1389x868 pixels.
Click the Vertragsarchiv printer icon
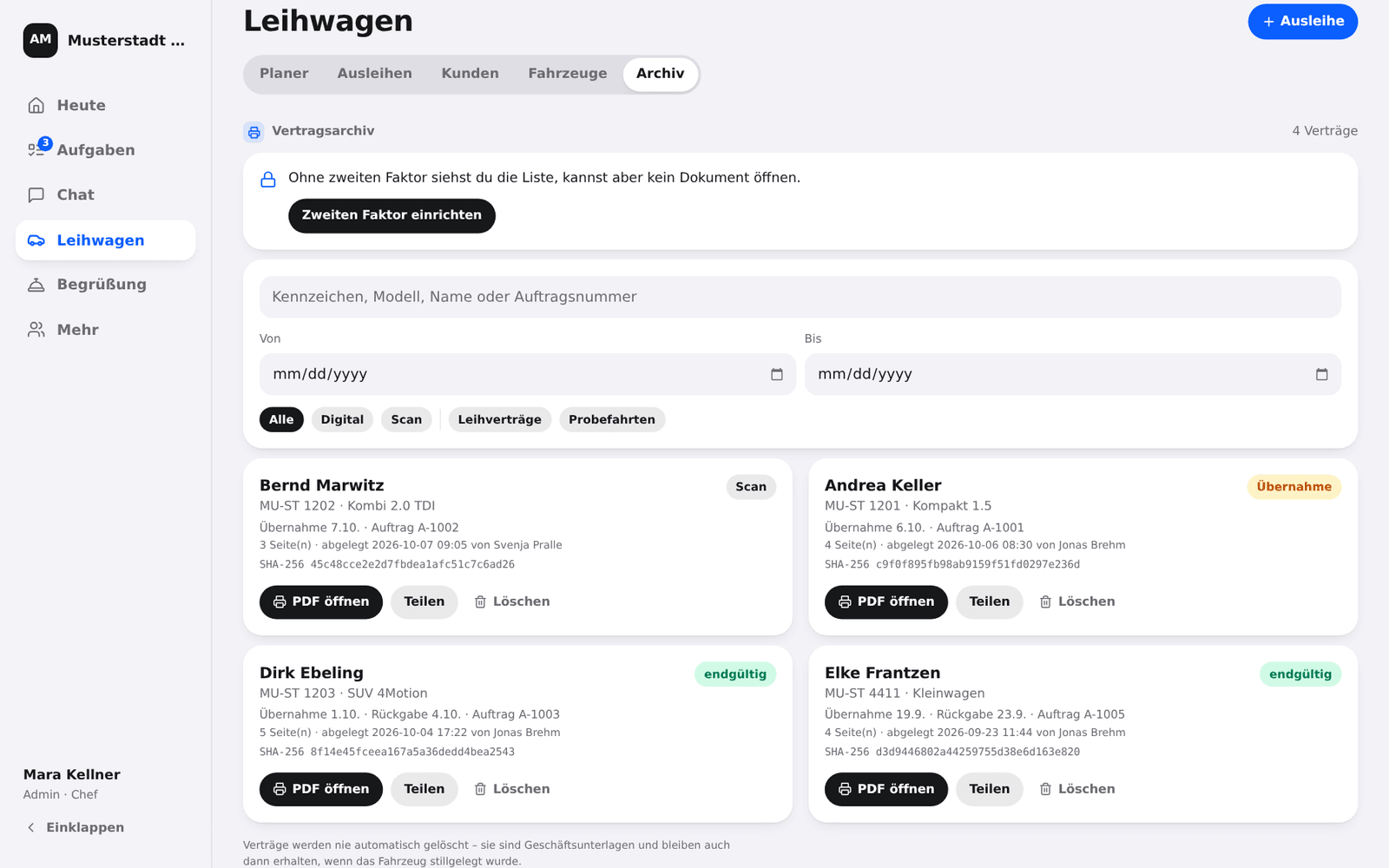[254, 132]
